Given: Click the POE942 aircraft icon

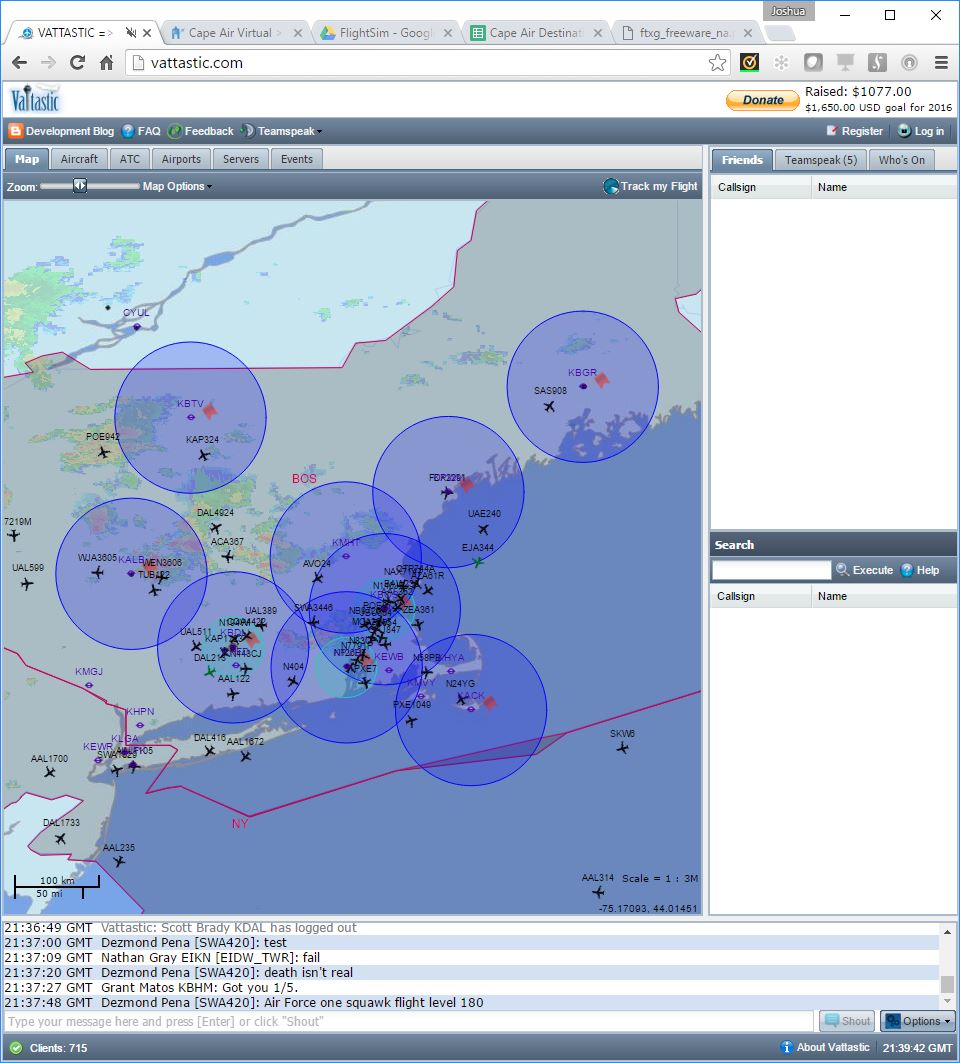Looking at the screenshot, I should (103, 452).
